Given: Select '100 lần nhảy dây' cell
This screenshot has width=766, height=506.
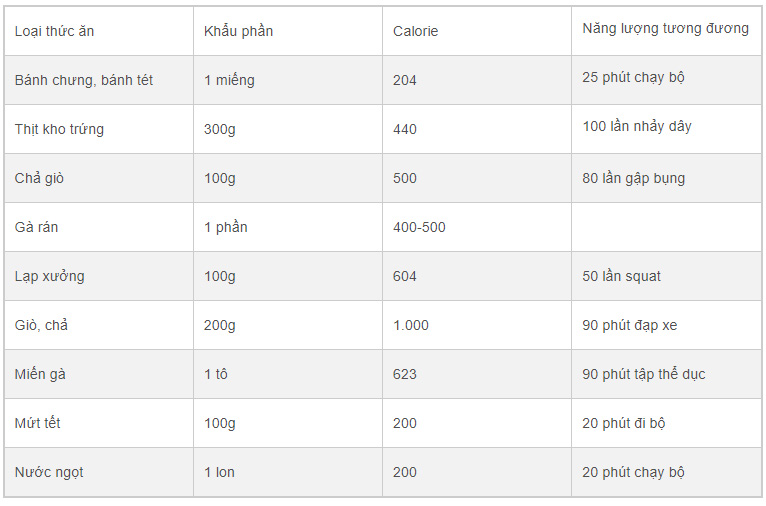Looking at the screenshot, I should click(x=637, y=126).
